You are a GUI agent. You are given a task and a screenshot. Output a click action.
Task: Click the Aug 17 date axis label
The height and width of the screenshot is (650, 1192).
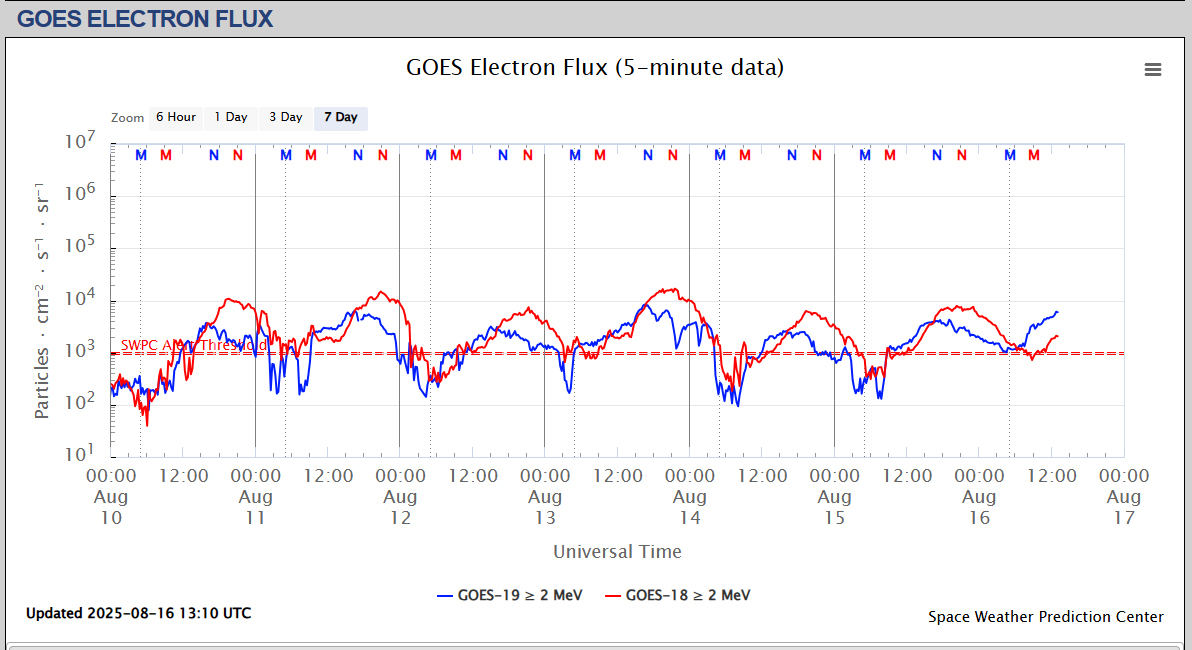1124,497
